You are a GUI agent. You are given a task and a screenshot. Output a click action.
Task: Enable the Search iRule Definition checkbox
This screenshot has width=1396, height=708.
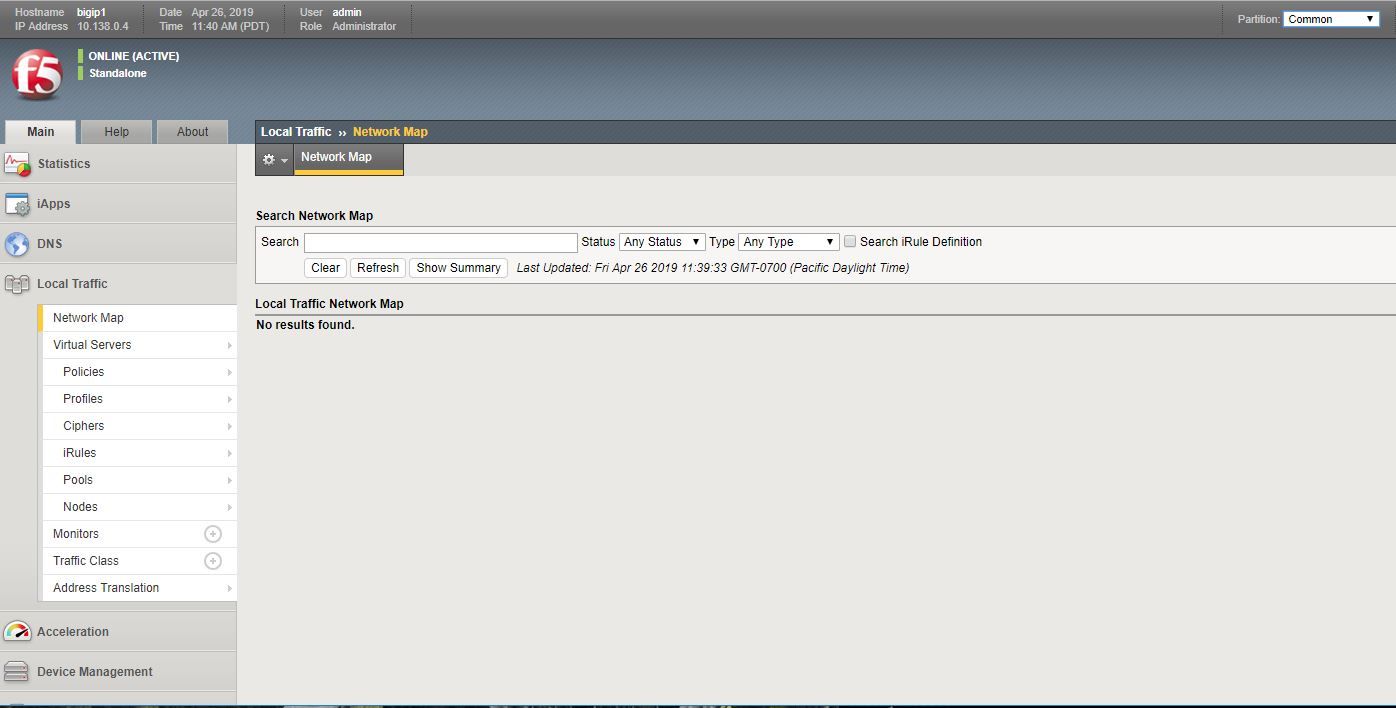coord(849,241)
